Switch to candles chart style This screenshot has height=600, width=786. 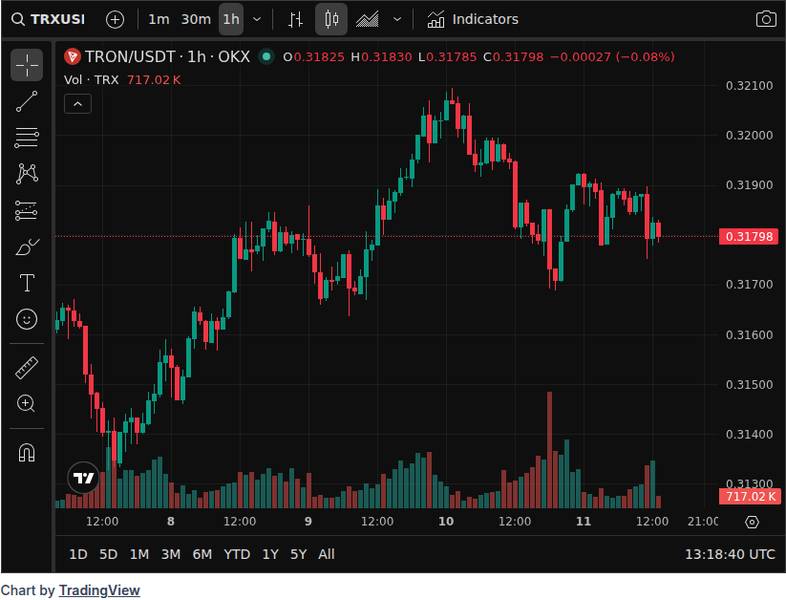(x=331, y=20)
